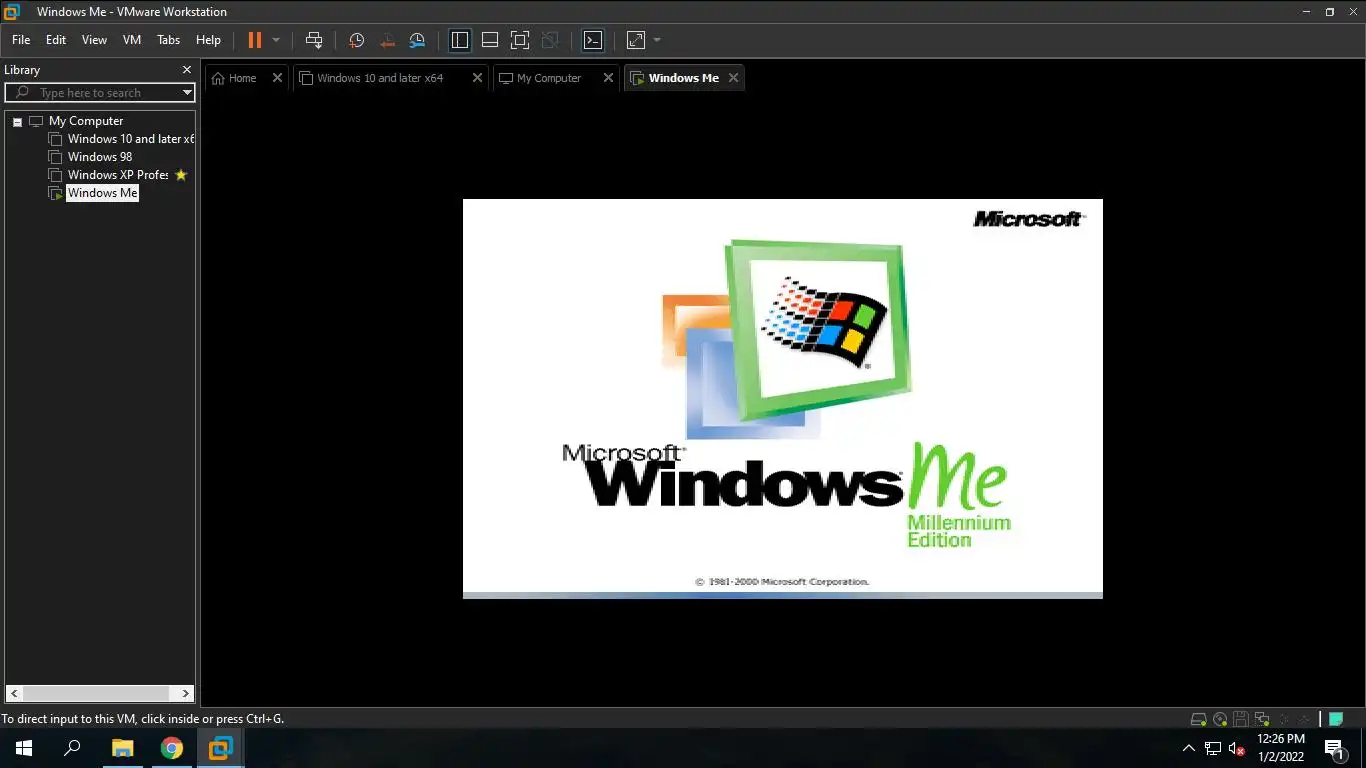Close the Windows Me tab
The height and width of the screenshot is (768, 1366).
[x=733, y=78]
